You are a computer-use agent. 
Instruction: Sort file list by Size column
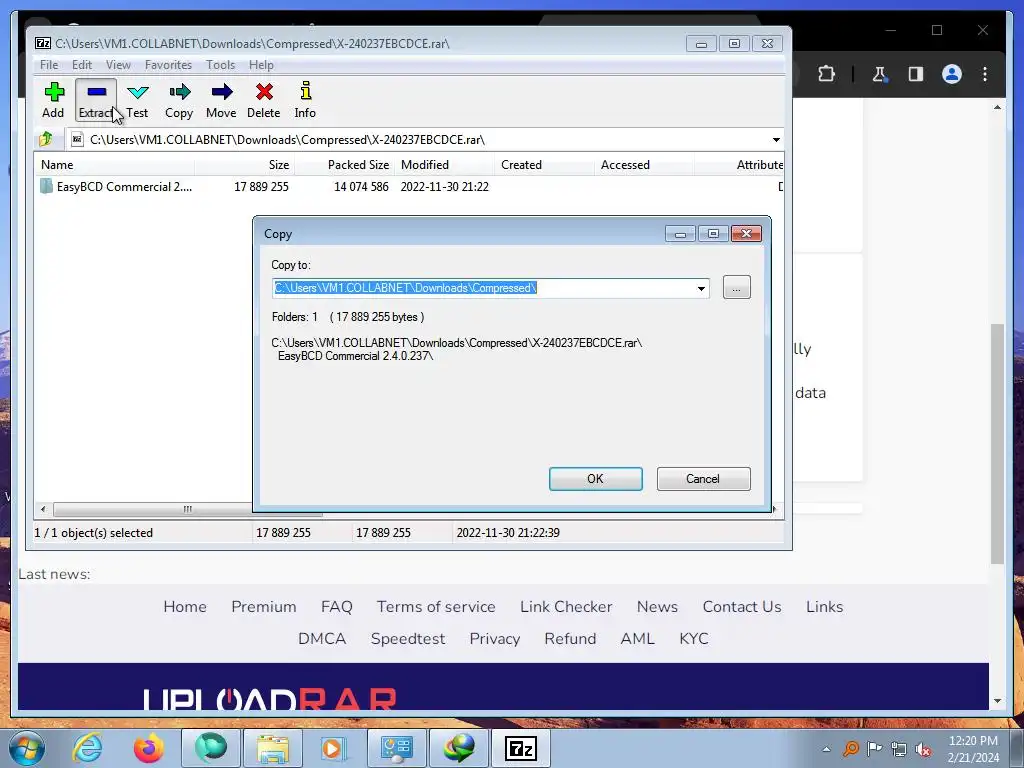coord(244,165)
